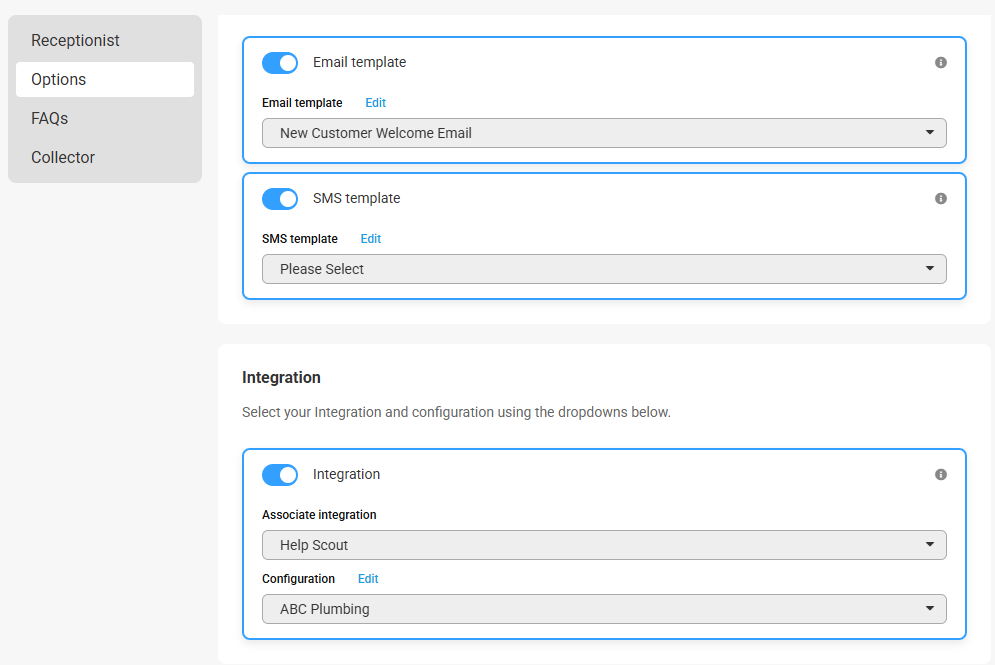Click the SMS template info icon
The width and height of the screenshot is (995, 665).
(940, 199)
